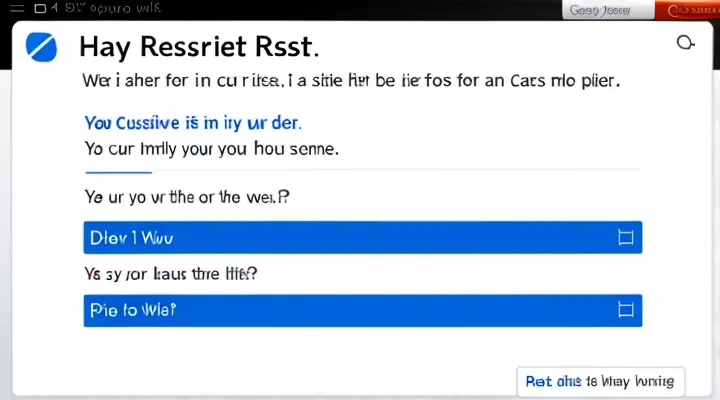Screen dimensions: 720x400
Task: Click the blue circle logo icon
Action: (45, 46)
